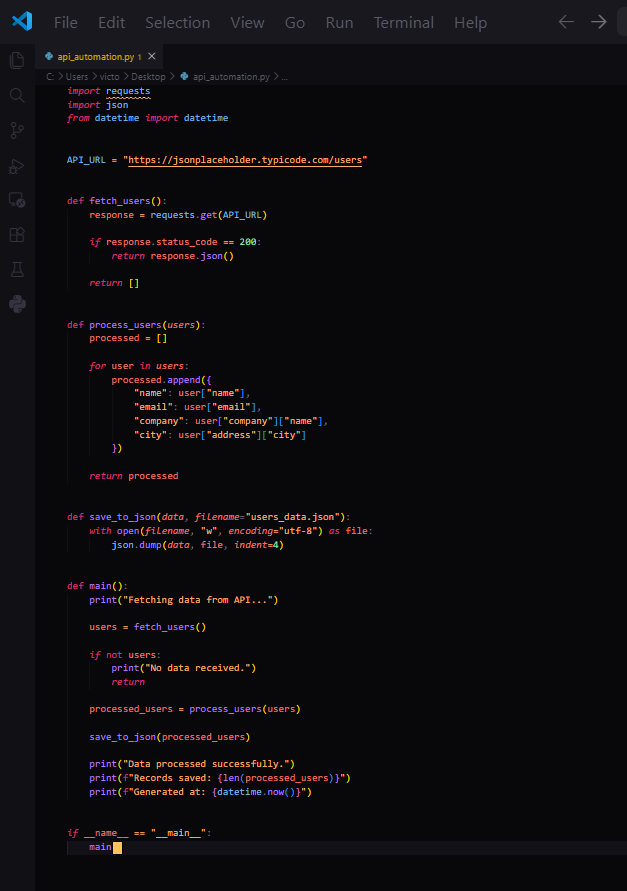This screenshot has height=891, width=627.
Task: Open the Run menu
Action: [x=339, y=23]
